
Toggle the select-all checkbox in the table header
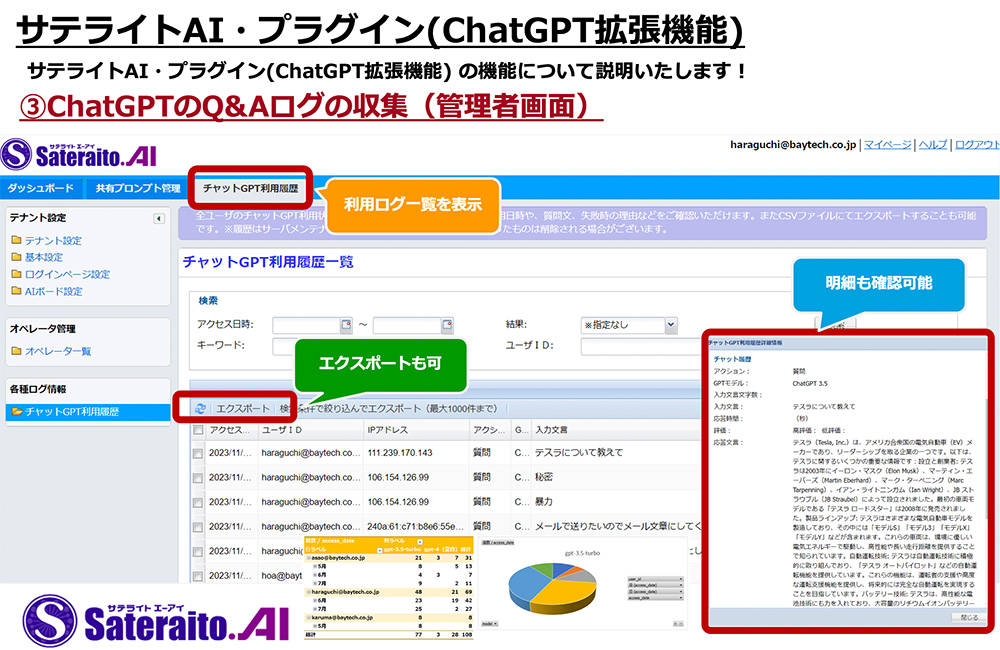pos(198,430)
